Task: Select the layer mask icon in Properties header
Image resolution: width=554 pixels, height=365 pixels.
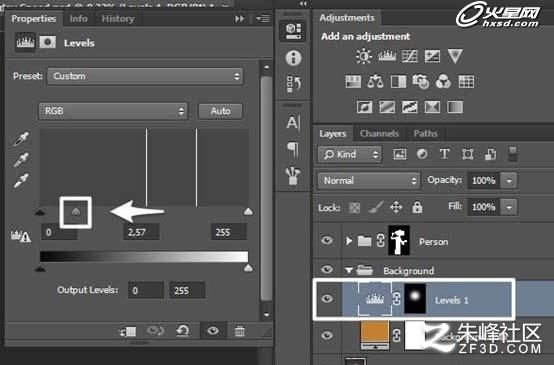Action: [48, 42]
